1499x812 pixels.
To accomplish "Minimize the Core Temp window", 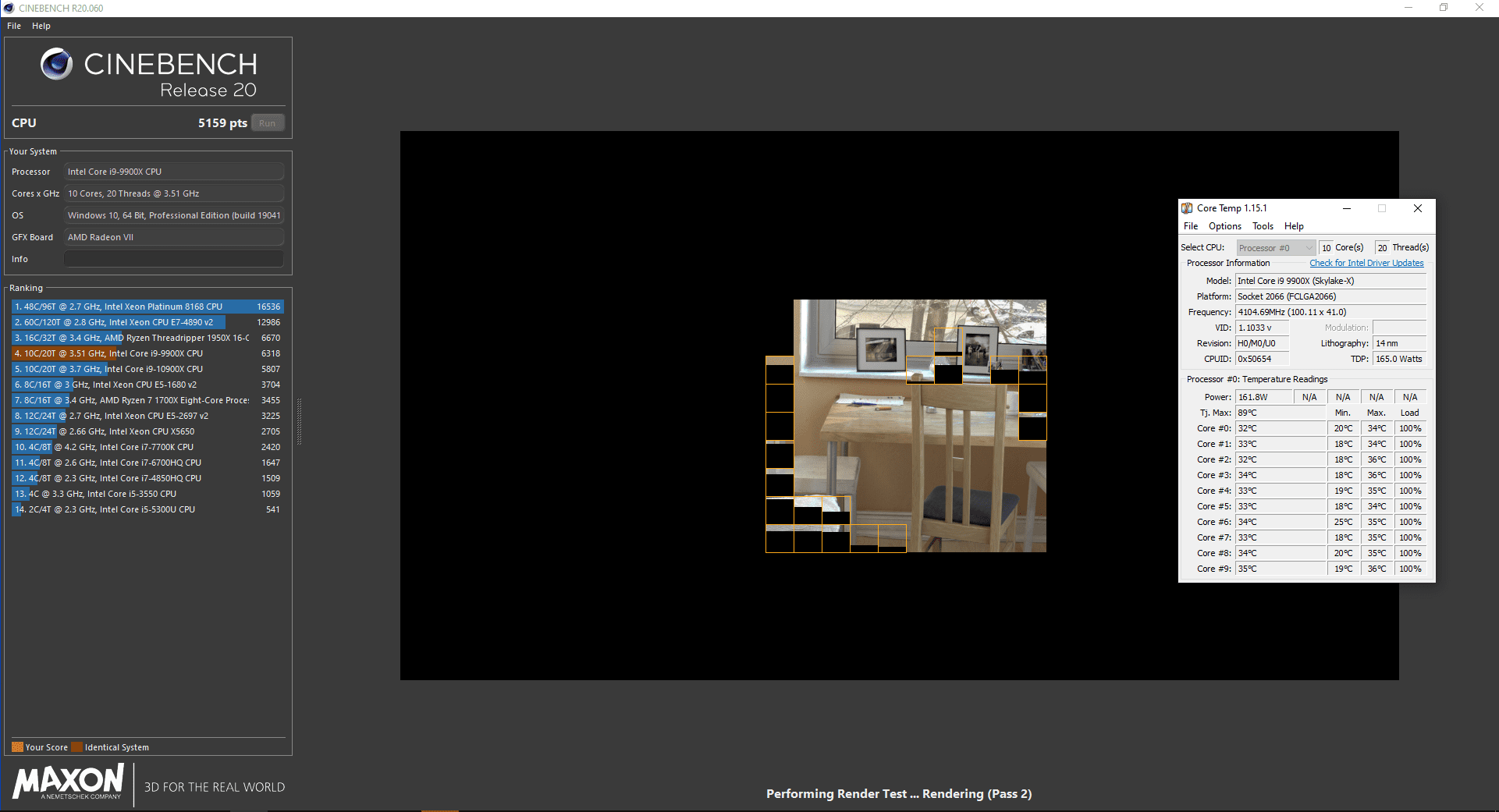I will (1347, 208).
